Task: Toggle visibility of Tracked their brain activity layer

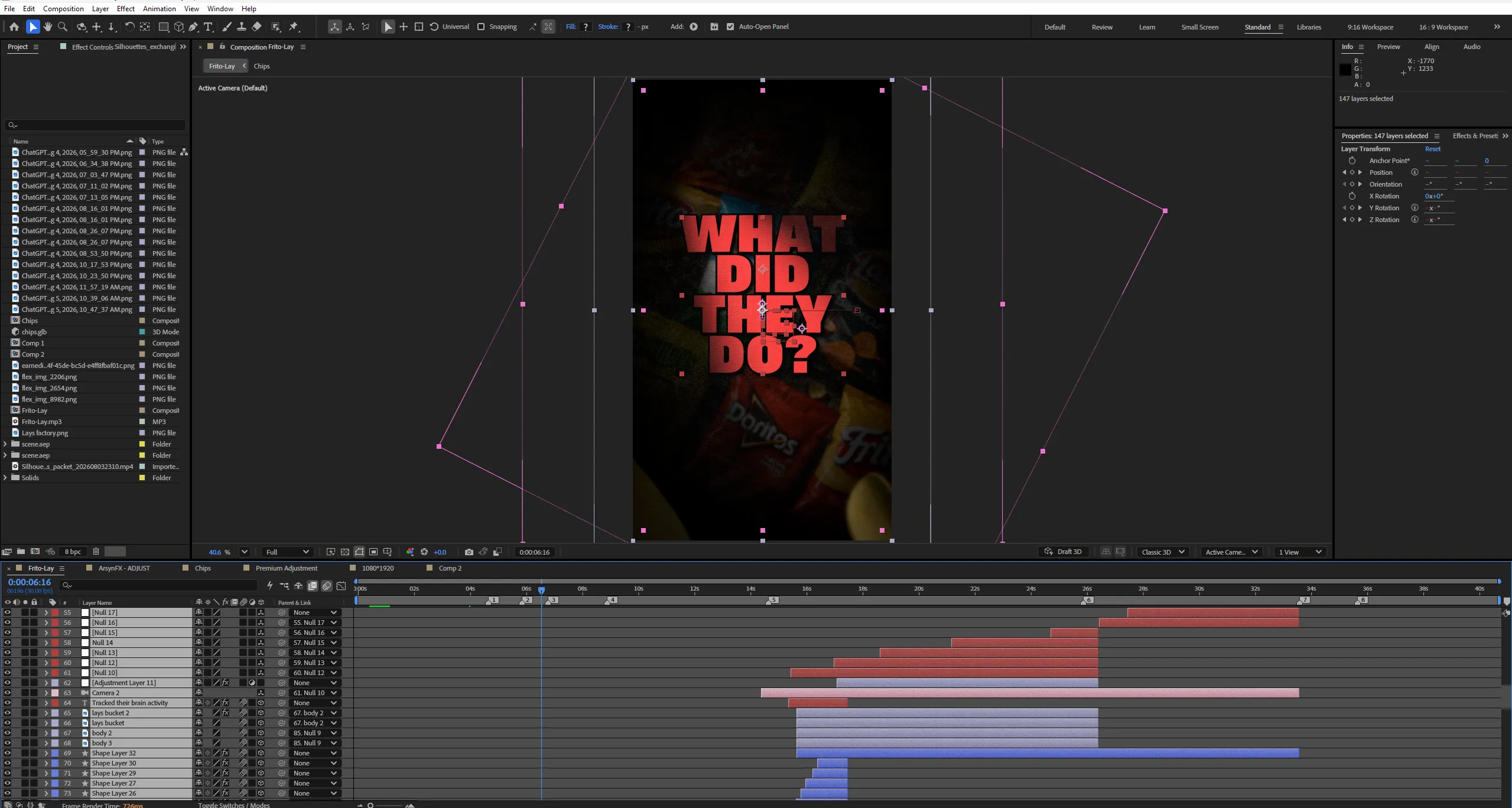Action: pyautogui.click(x=8, y=703)
